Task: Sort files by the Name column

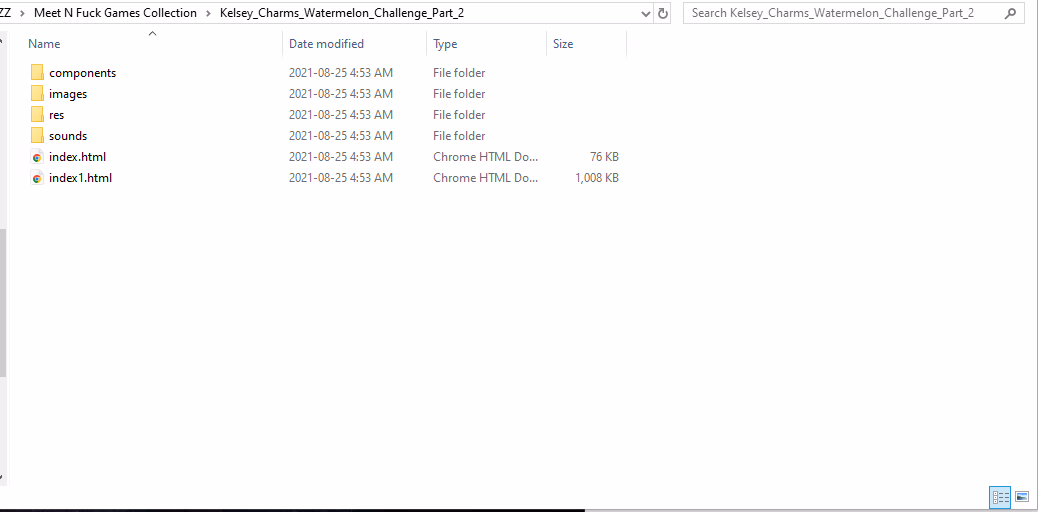Action: (x=44, y=44)
